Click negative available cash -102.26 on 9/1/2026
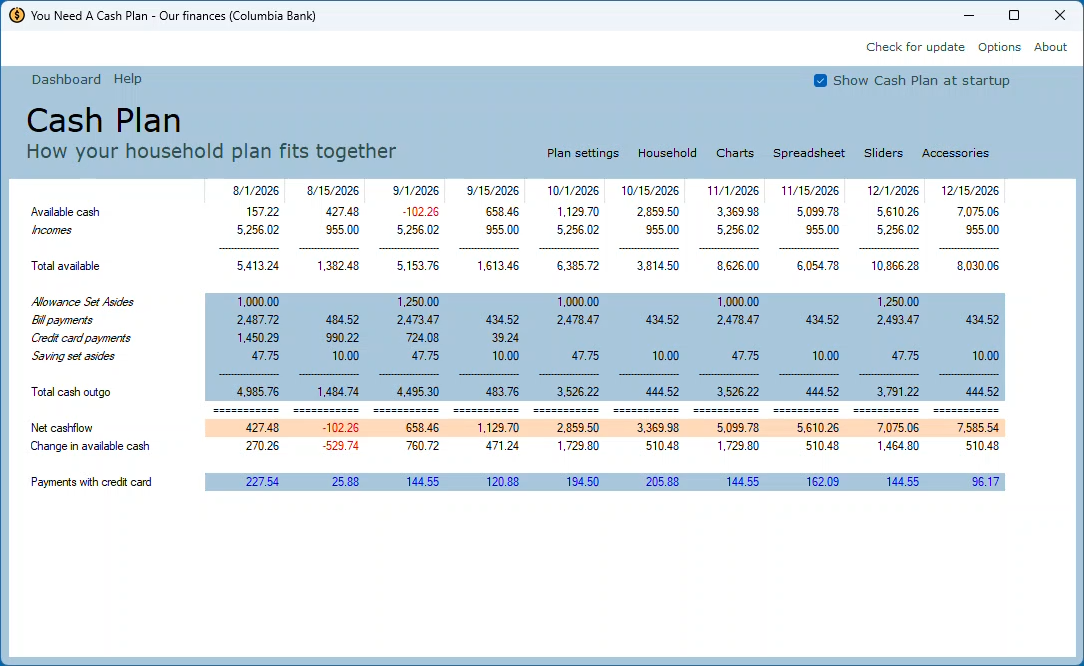Viewport: 1084px width, 666px height. coord(420,212)
